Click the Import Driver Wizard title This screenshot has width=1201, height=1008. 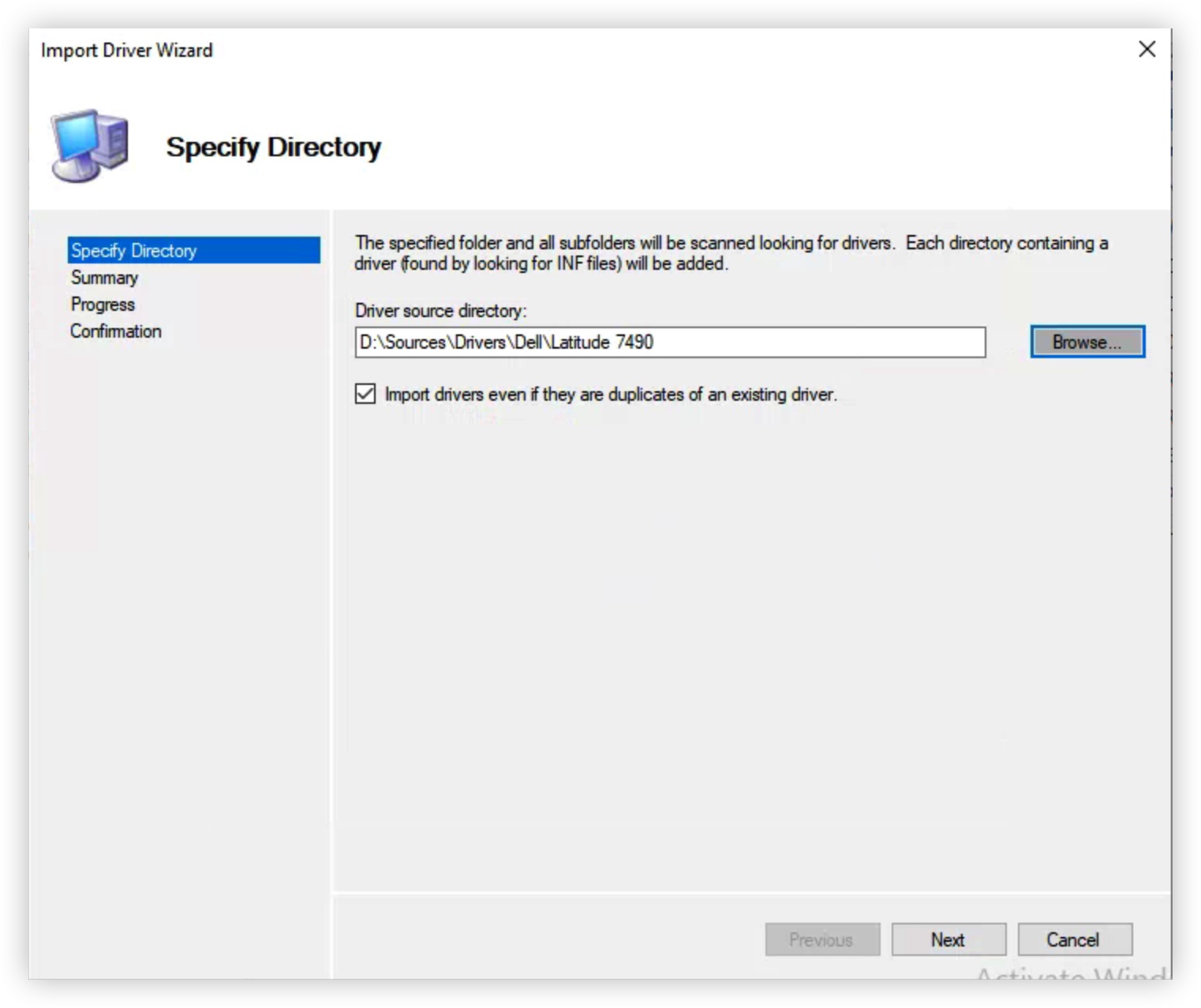[126, 50]
